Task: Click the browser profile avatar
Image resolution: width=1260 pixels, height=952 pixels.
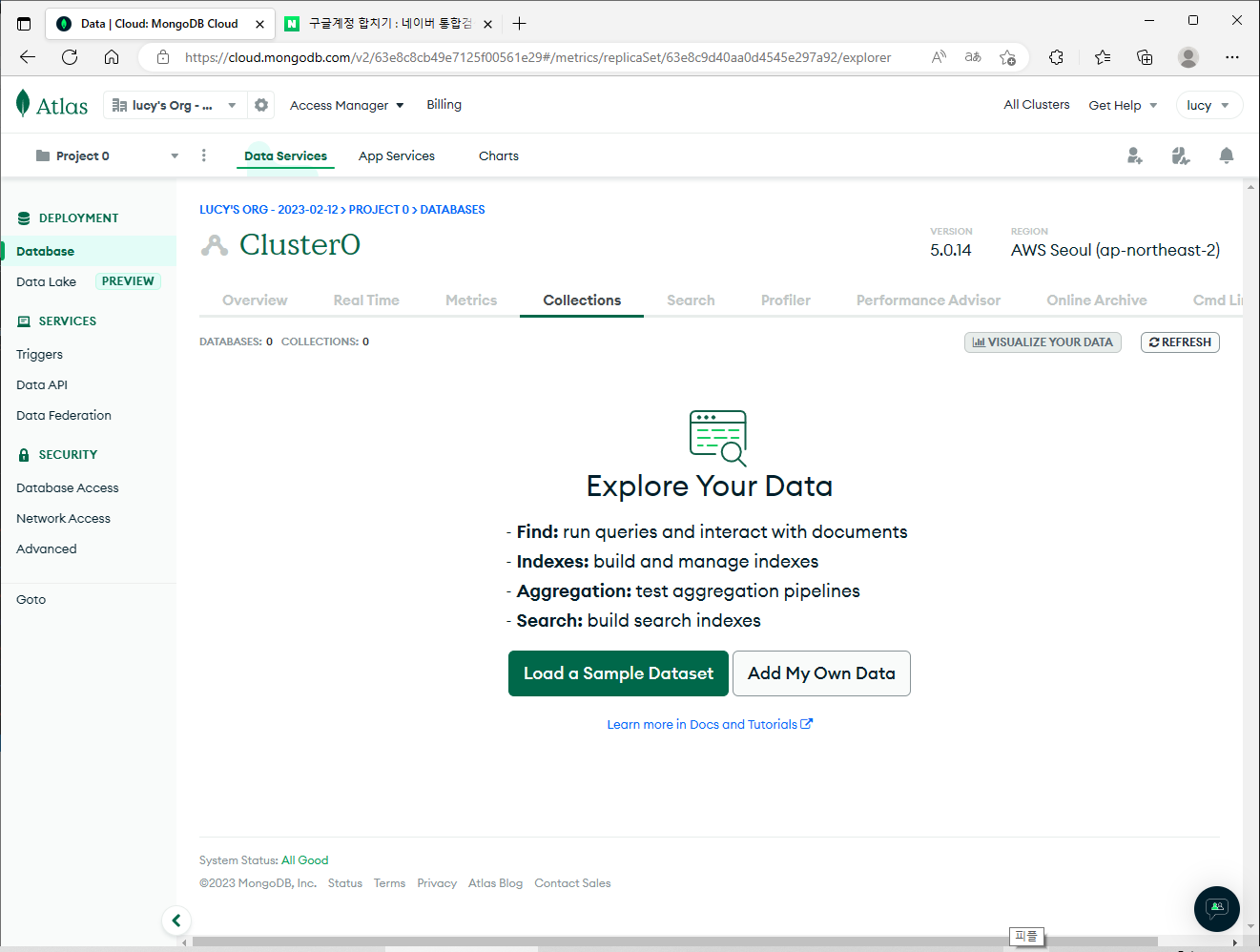Action: tap(1188, 57)
